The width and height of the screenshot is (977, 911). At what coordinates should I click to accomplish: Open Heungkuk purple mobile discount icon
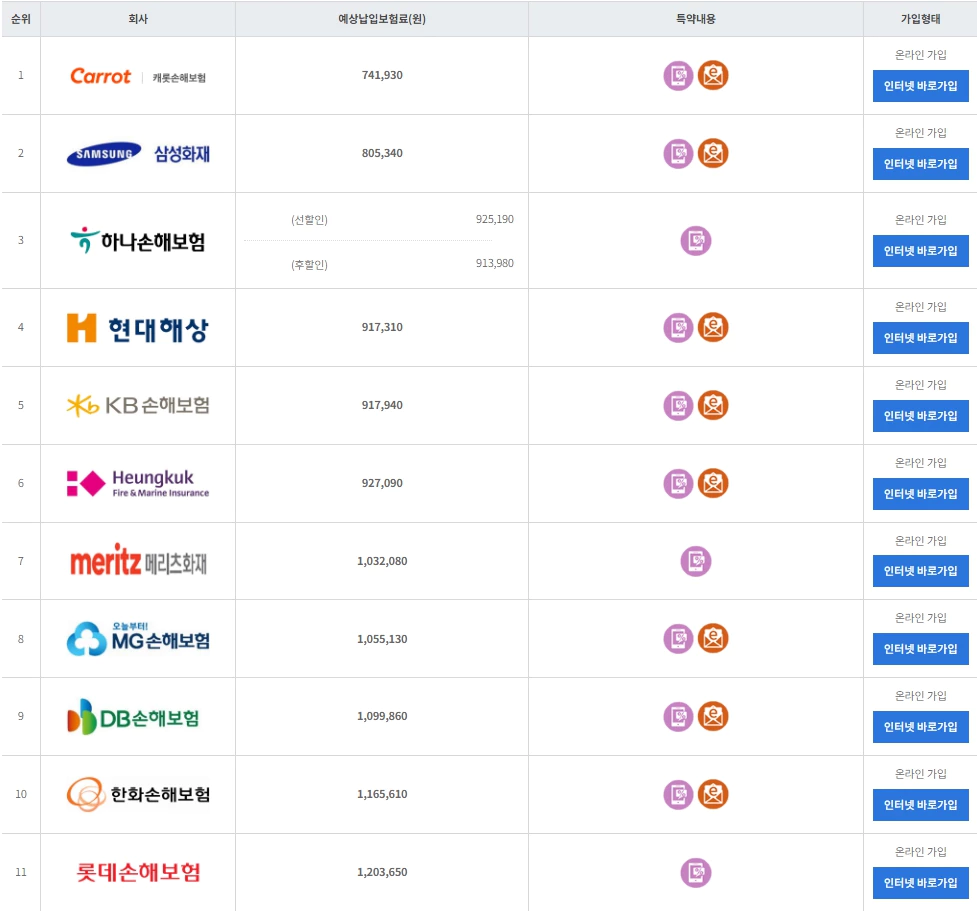coord(678,484)
